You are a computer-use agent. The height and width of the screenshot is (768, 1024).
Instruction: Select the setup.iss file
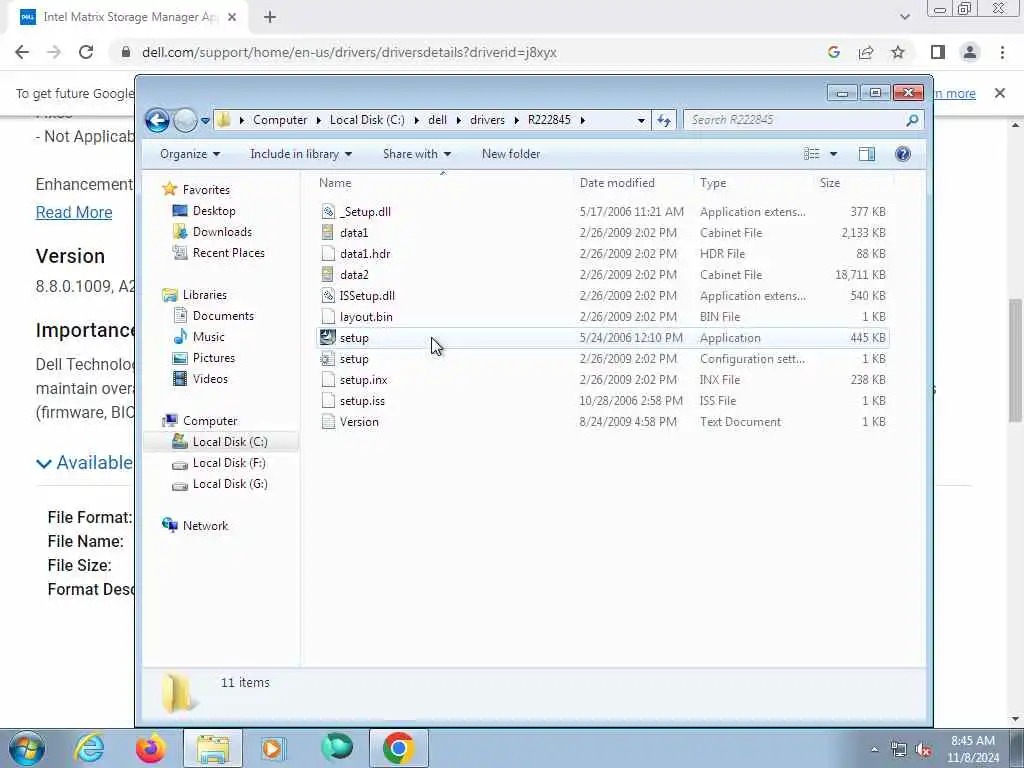tap(362, 400)
